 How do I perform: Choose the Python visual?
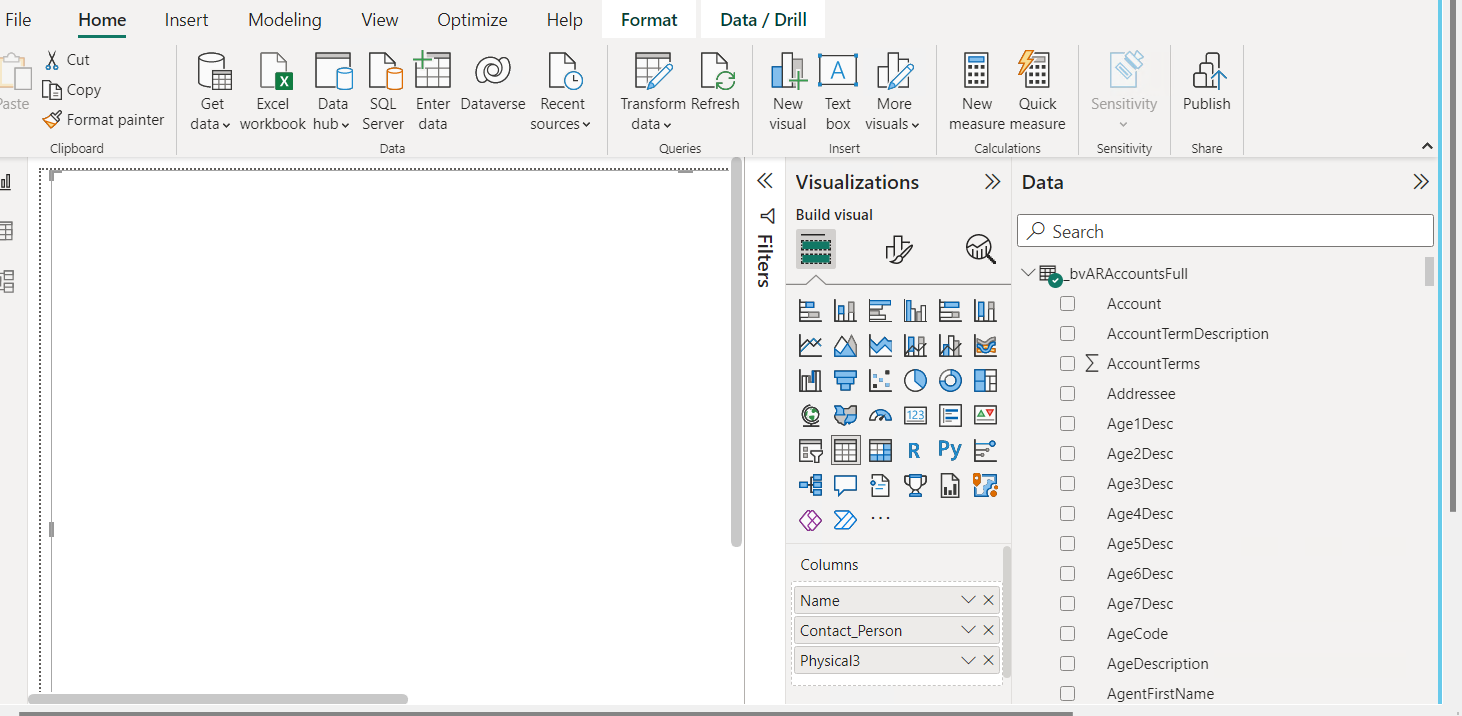950,451
